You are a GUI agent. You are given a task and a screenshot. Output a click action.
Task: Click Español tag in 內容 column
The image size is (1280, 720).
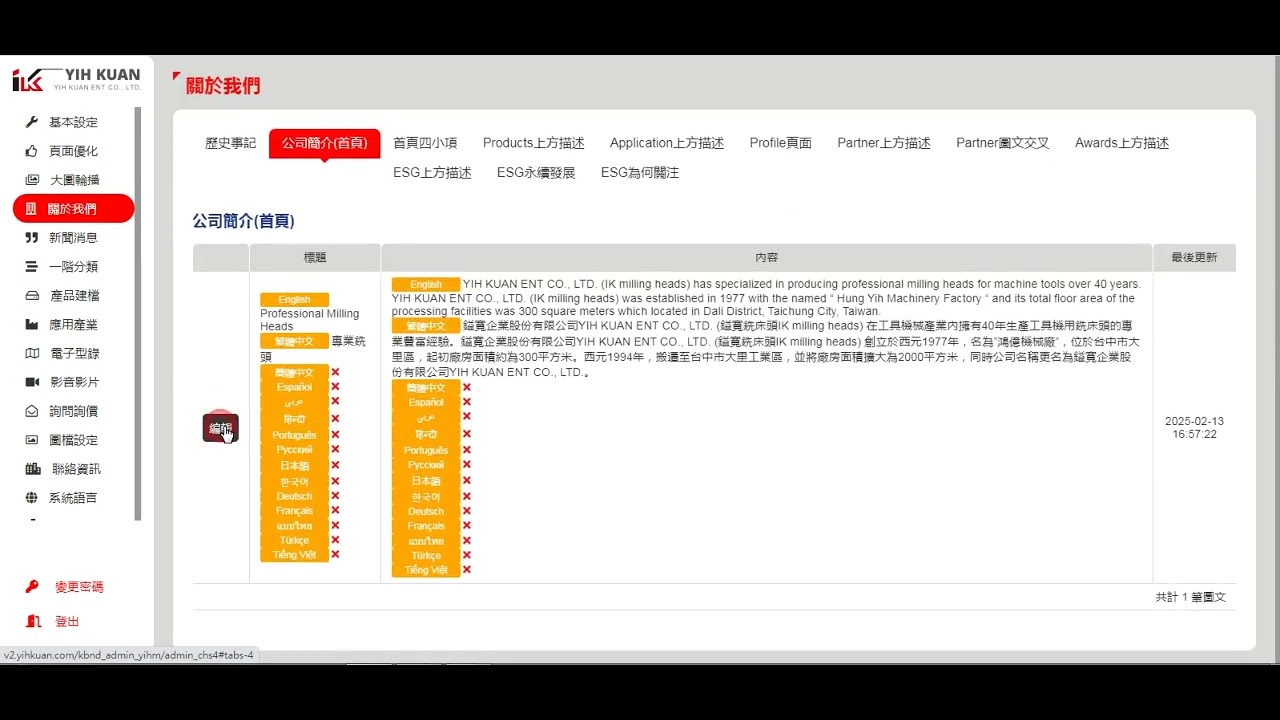[426, 403]
